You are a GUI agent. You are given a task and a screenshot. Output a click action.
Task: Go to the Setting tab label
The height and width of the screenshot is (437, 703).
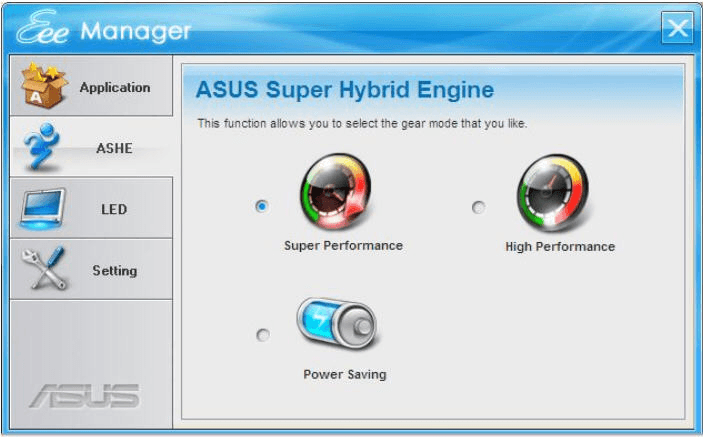tap(115, 270)
